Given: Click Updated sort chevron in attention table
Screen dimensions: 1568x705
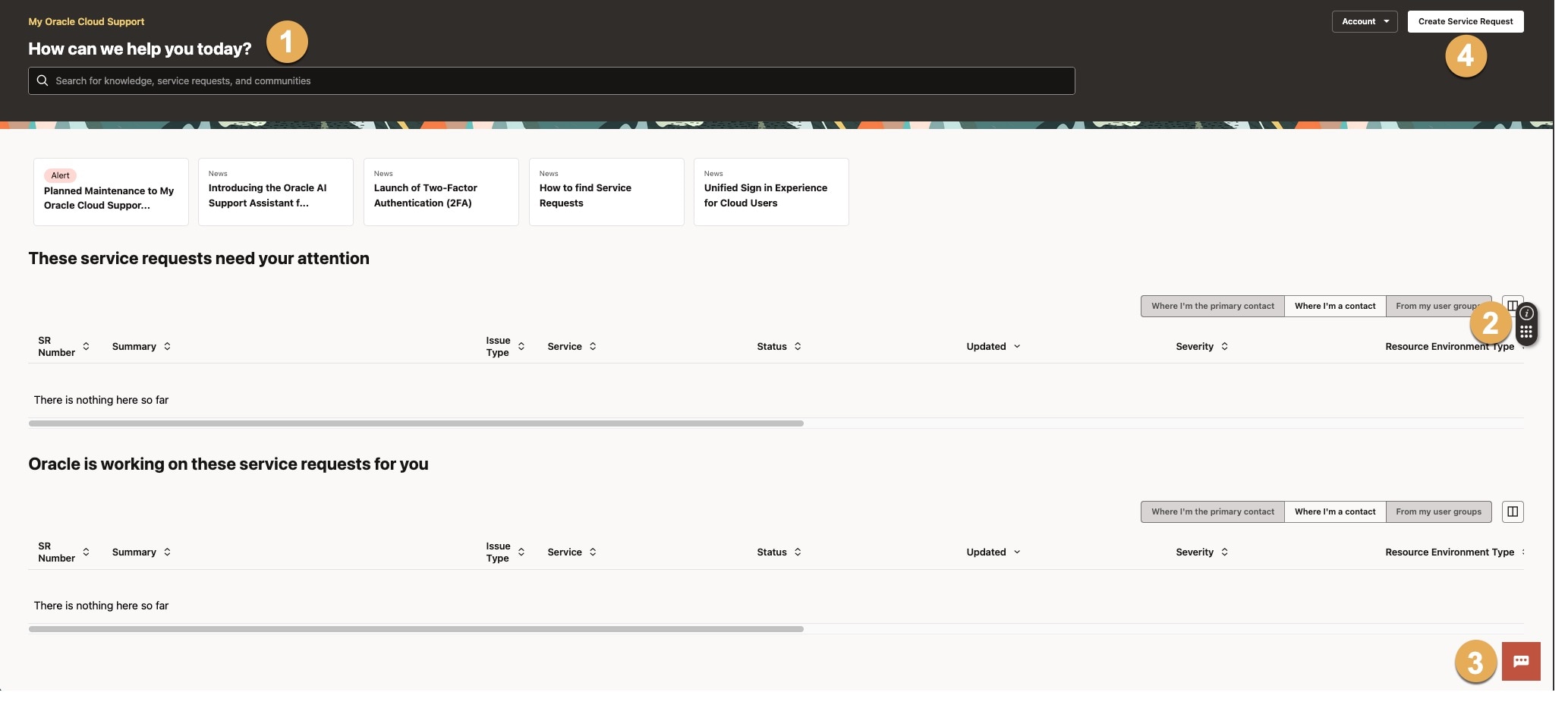Looking at the screenshot, I should pyautogui.click(x=1017, y=346).
